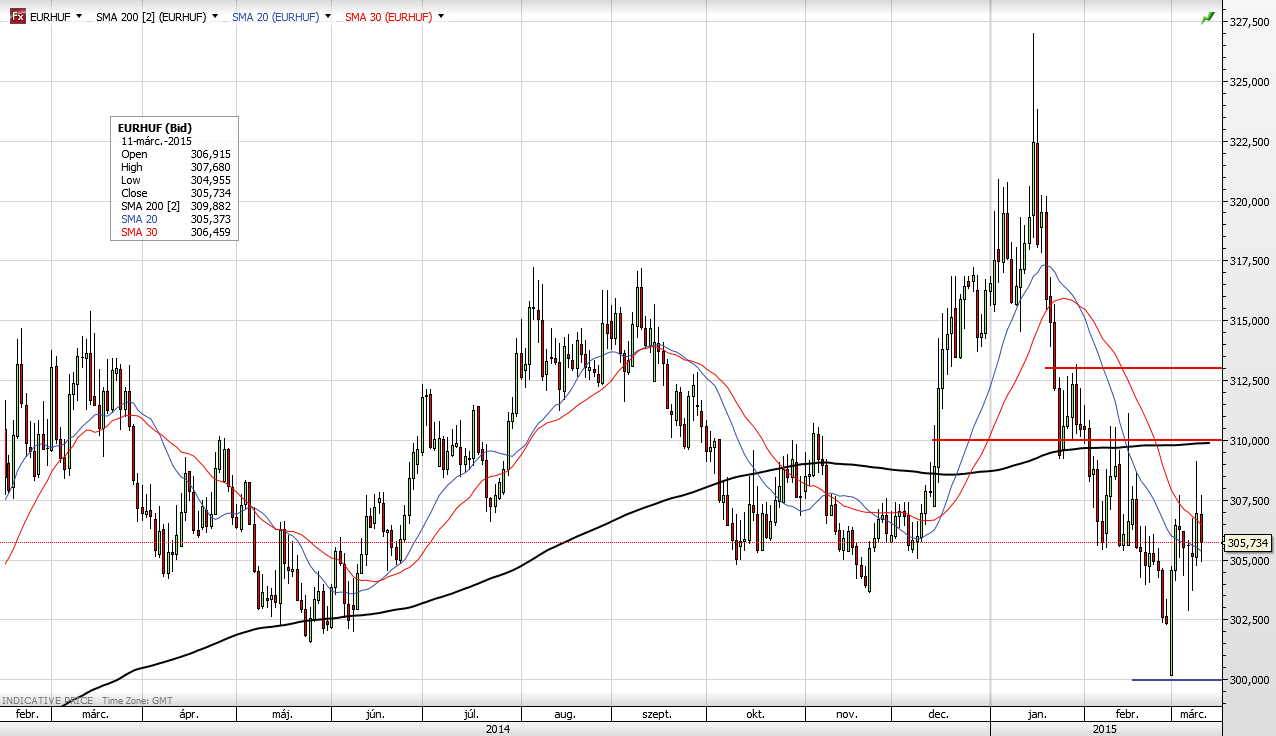This screenshot has width=1276, height=736.
Task: Click the febr. label at left of time axis
Action: point(27,715)
